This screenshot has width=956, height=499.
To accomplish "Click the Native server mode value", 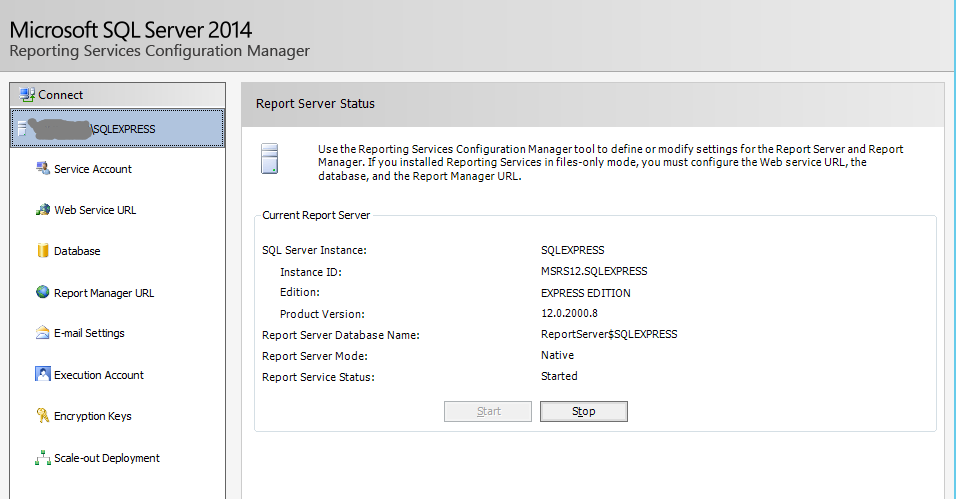I will point(557,355).
